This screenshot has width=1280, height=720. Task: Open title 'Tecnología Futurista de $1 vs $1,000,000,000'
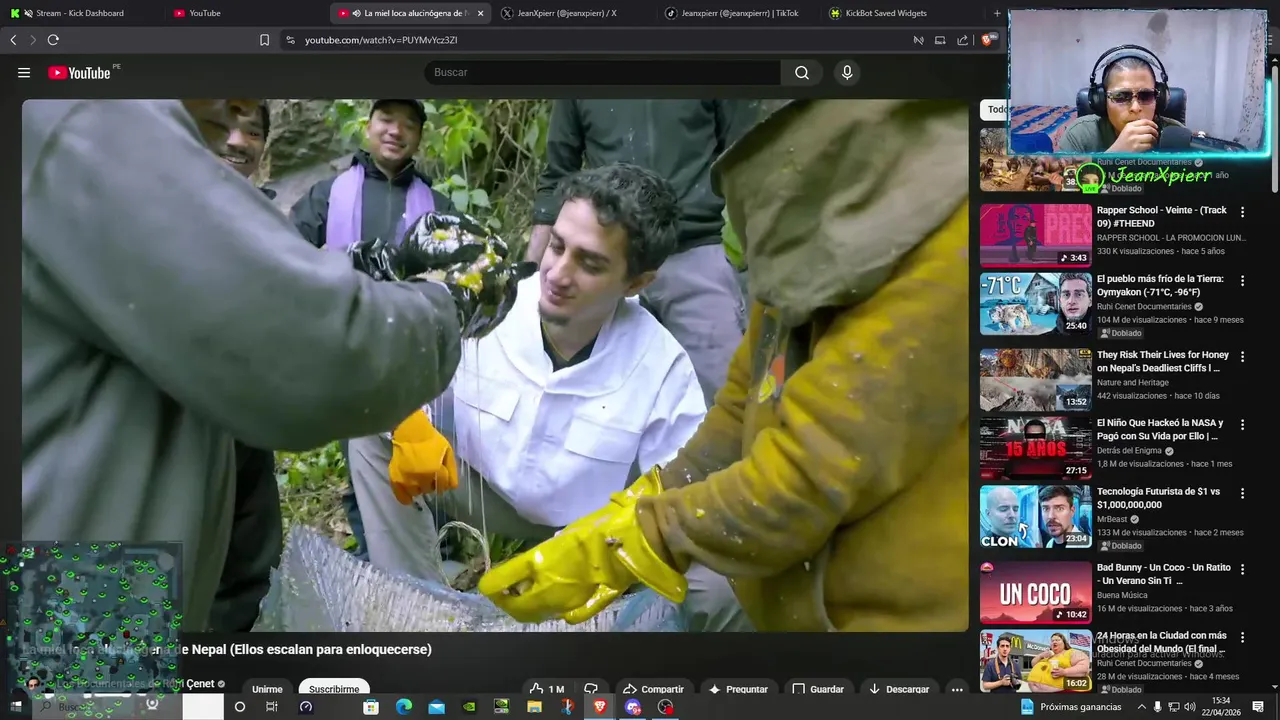[x=1158, y=498]
